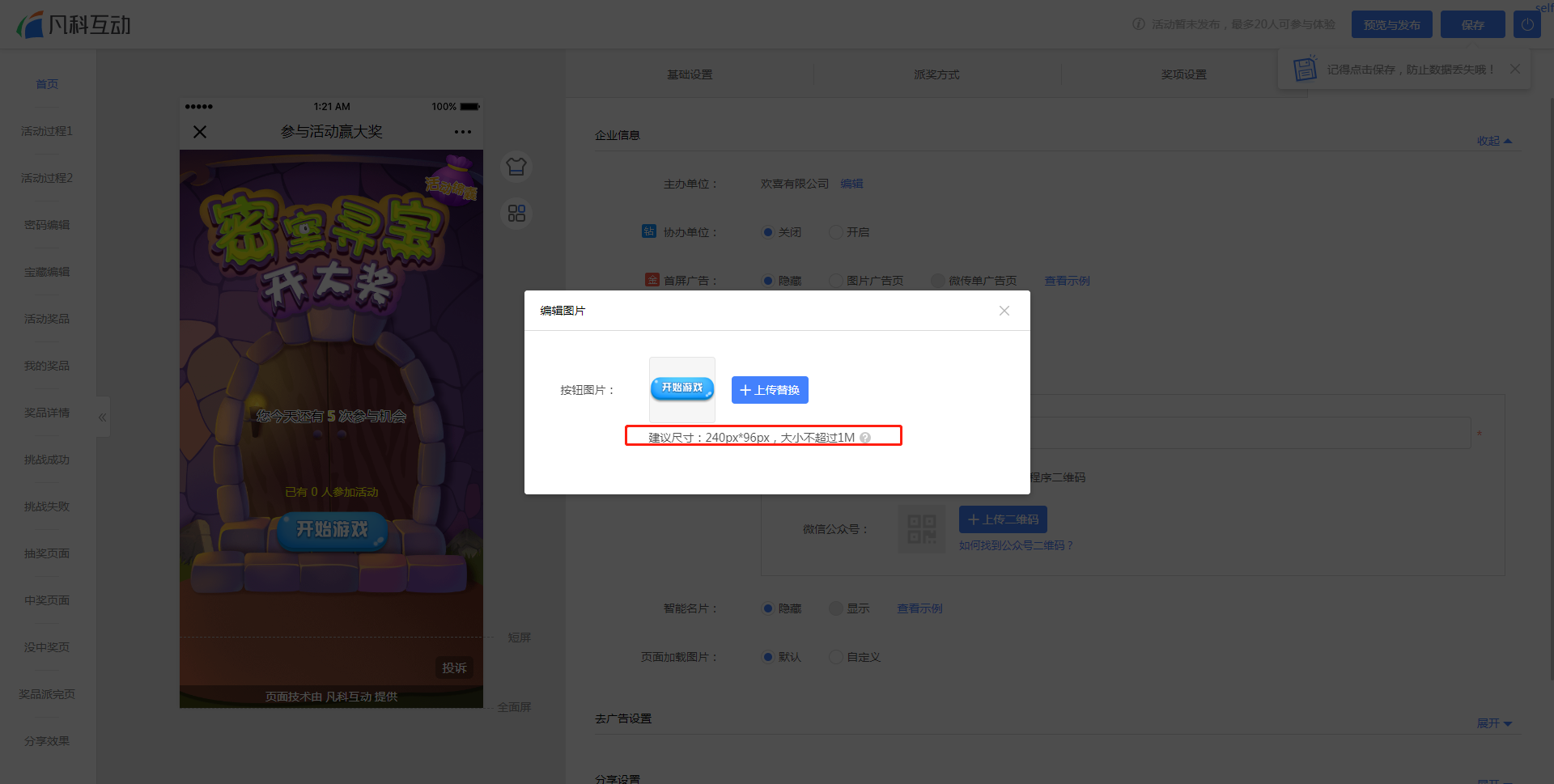Collapse 企业信息 section via 收起
This screenshot has width=1554, height=784.
coord(1494,141)
